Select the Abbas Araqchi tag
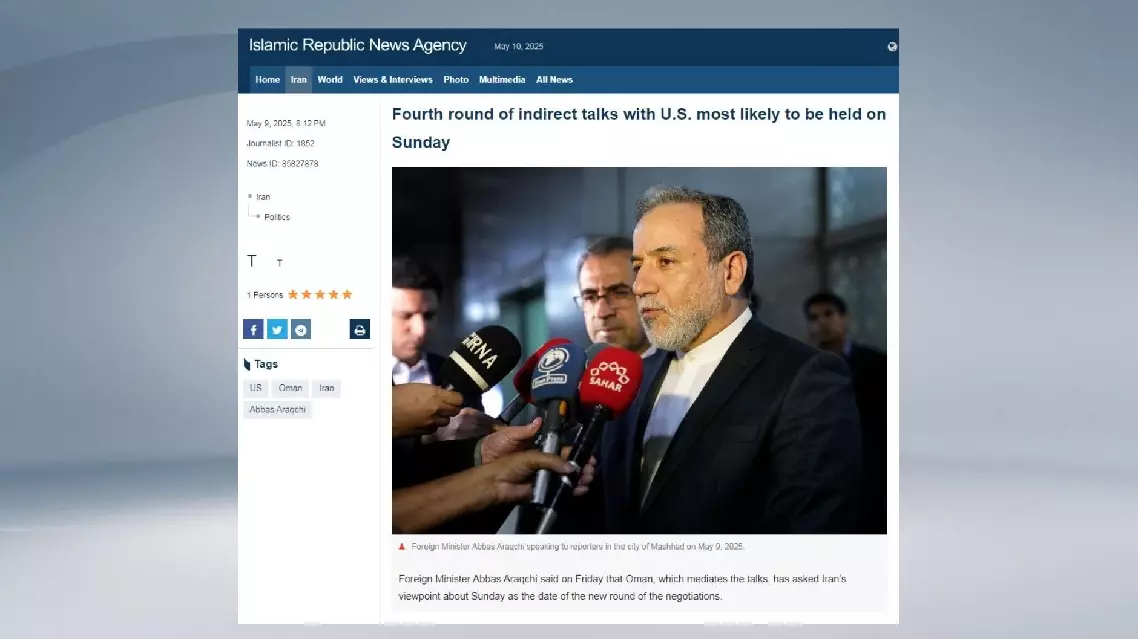Image resolution: width=1138 pixels, height=639 pixels. coord(277,410)
